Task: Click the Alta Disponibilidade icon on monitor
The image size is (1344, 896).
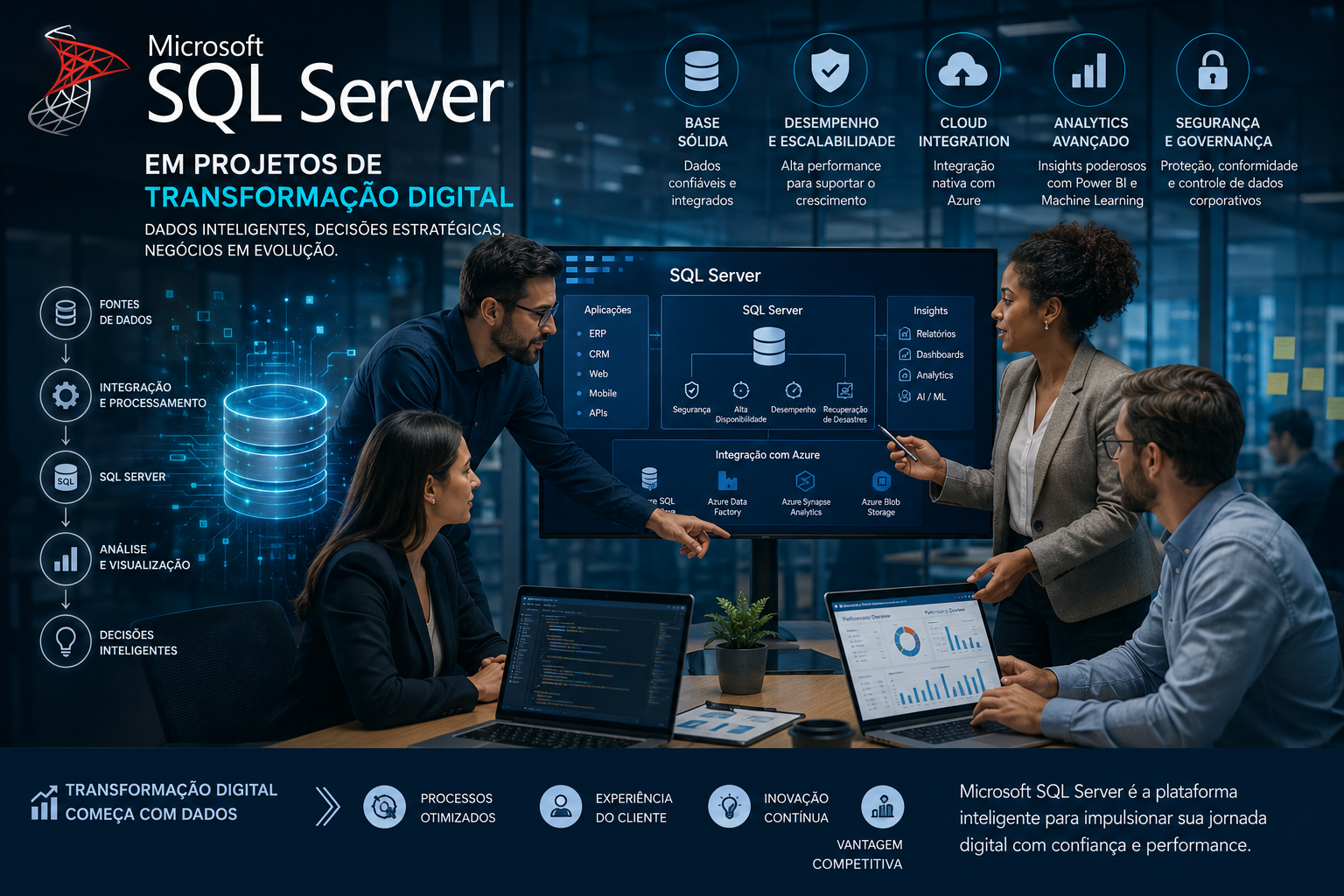Action: pyautogui.click(x=741, y=390)
